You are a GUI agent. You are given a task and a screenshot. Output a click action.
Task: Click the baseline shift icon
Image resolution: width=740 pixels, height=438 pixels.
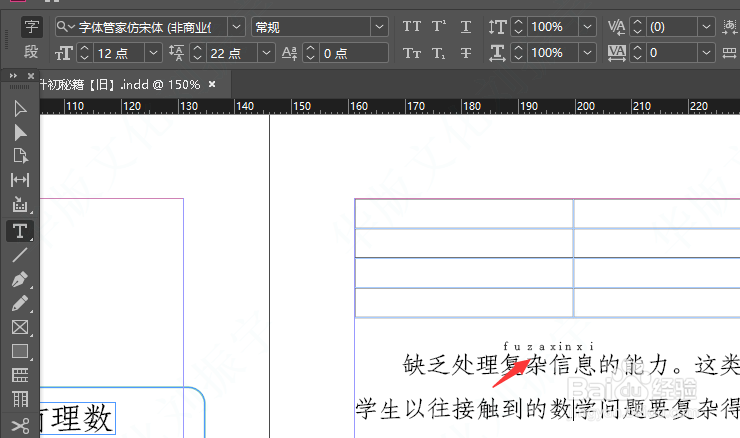coord(289,53)
